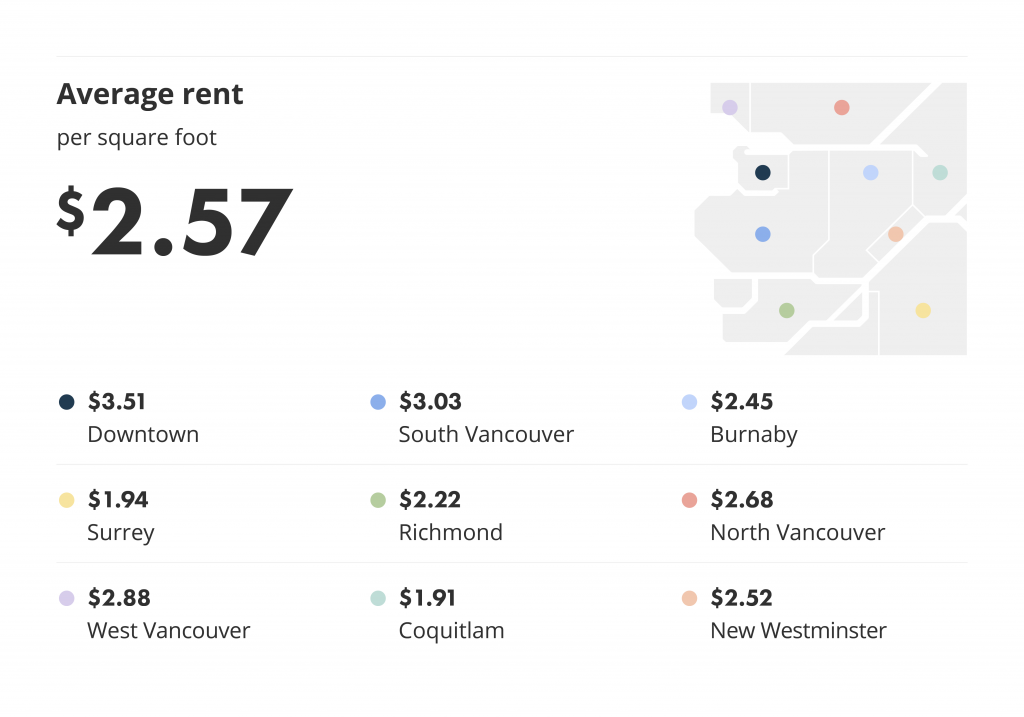Click the mint Coquitlam dot on map
This screenshot has height=717, width=1024.
[x=940, y=172]
